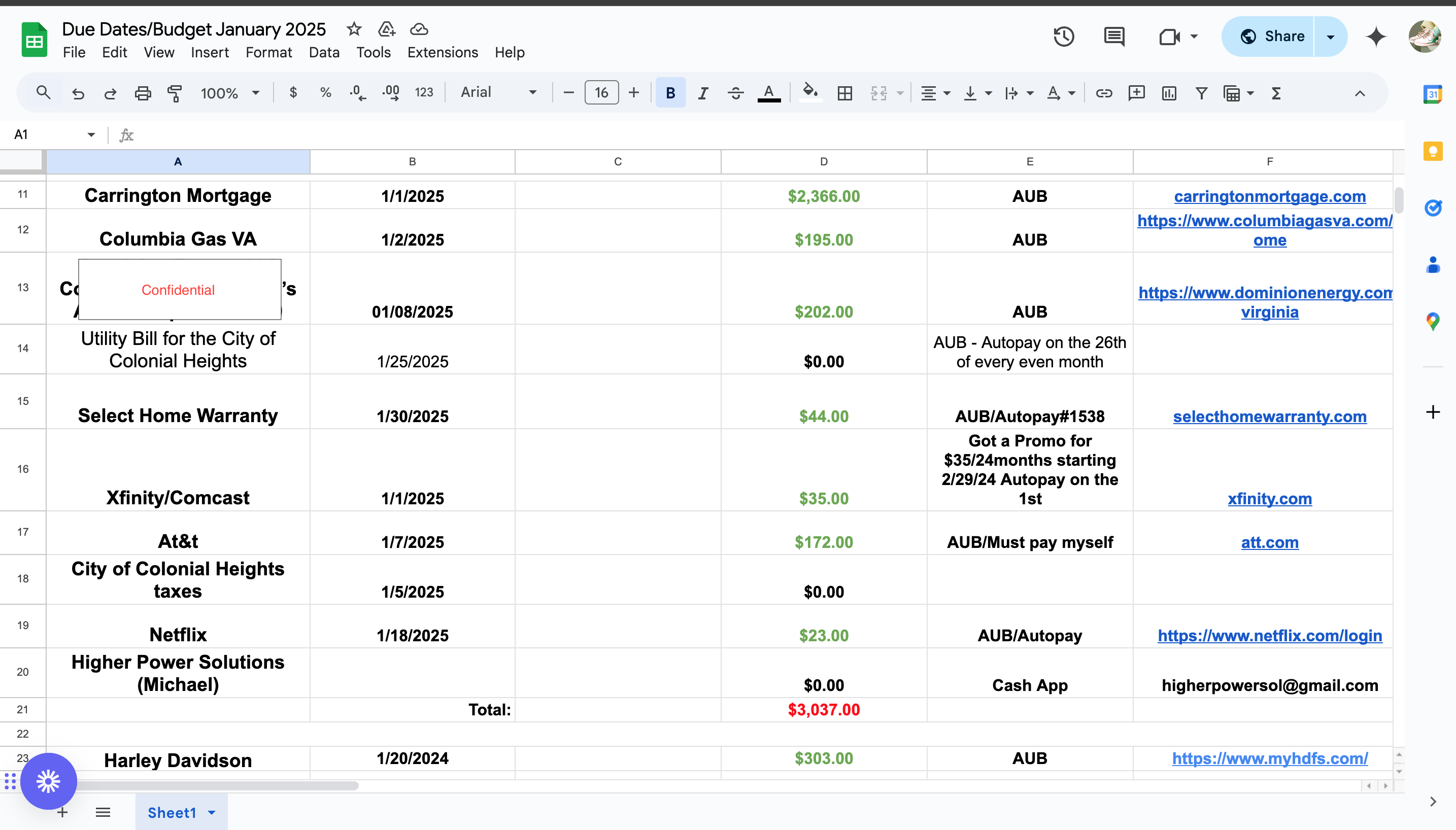Open the borders tool
The width and height of the screenshot is (1456, 830).
click(844, 93)
